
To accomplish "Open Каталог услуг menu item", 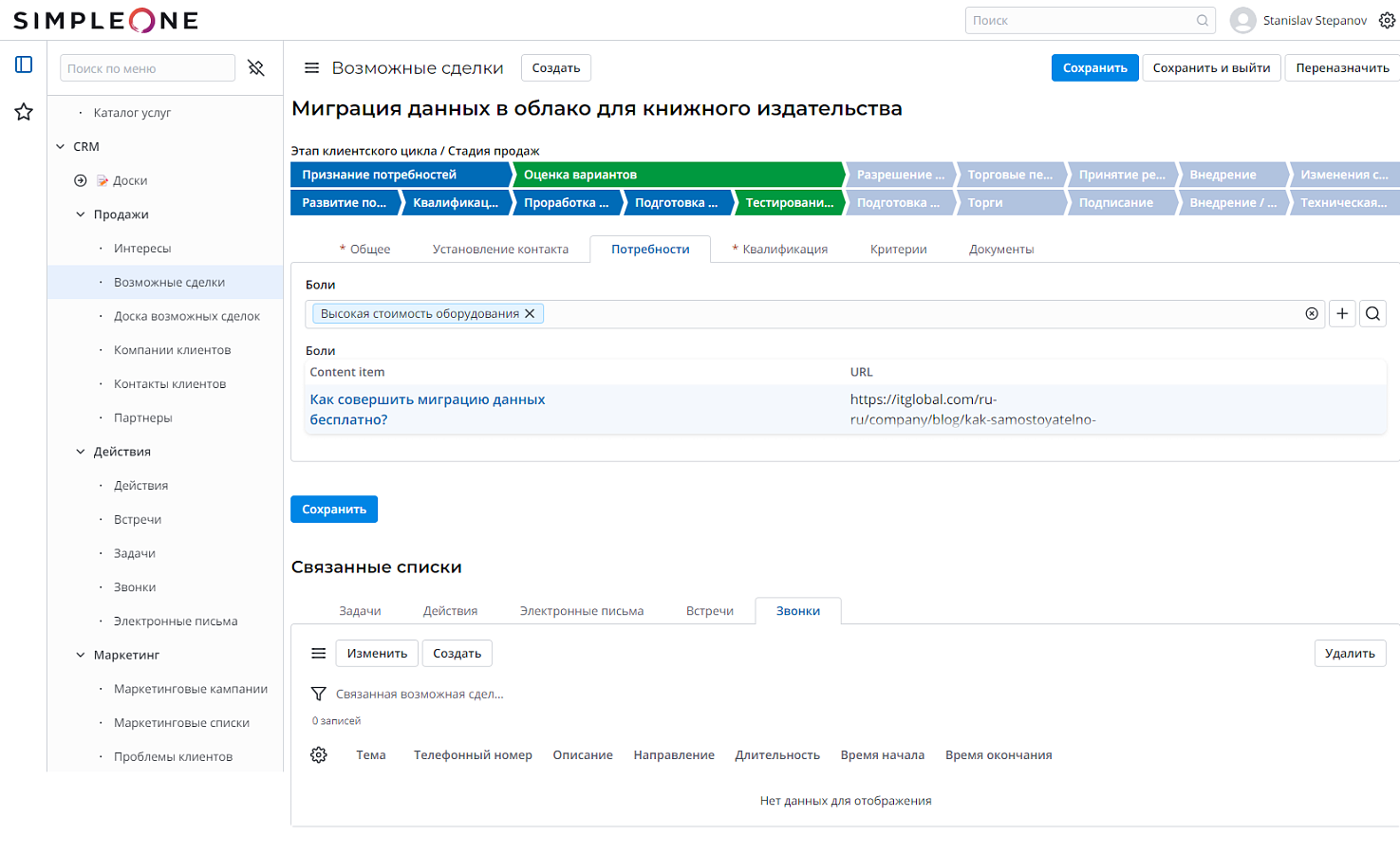I will (132, 112).
